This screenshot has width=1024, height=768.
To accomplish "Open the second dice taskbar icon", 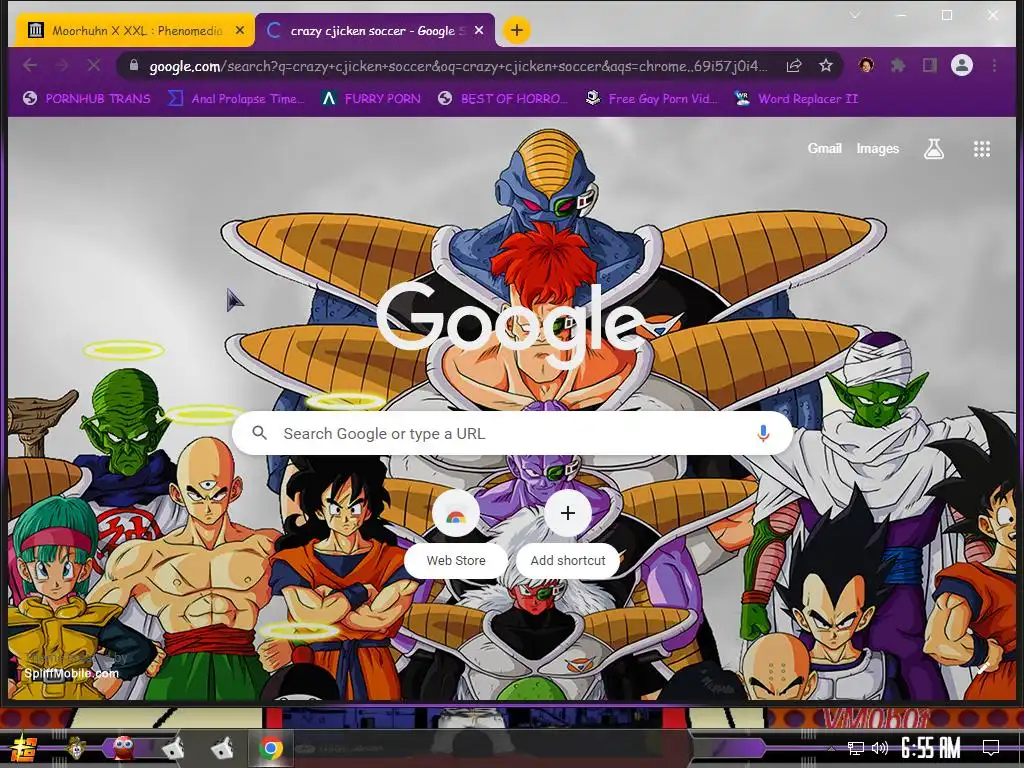I will pos(222,748).
